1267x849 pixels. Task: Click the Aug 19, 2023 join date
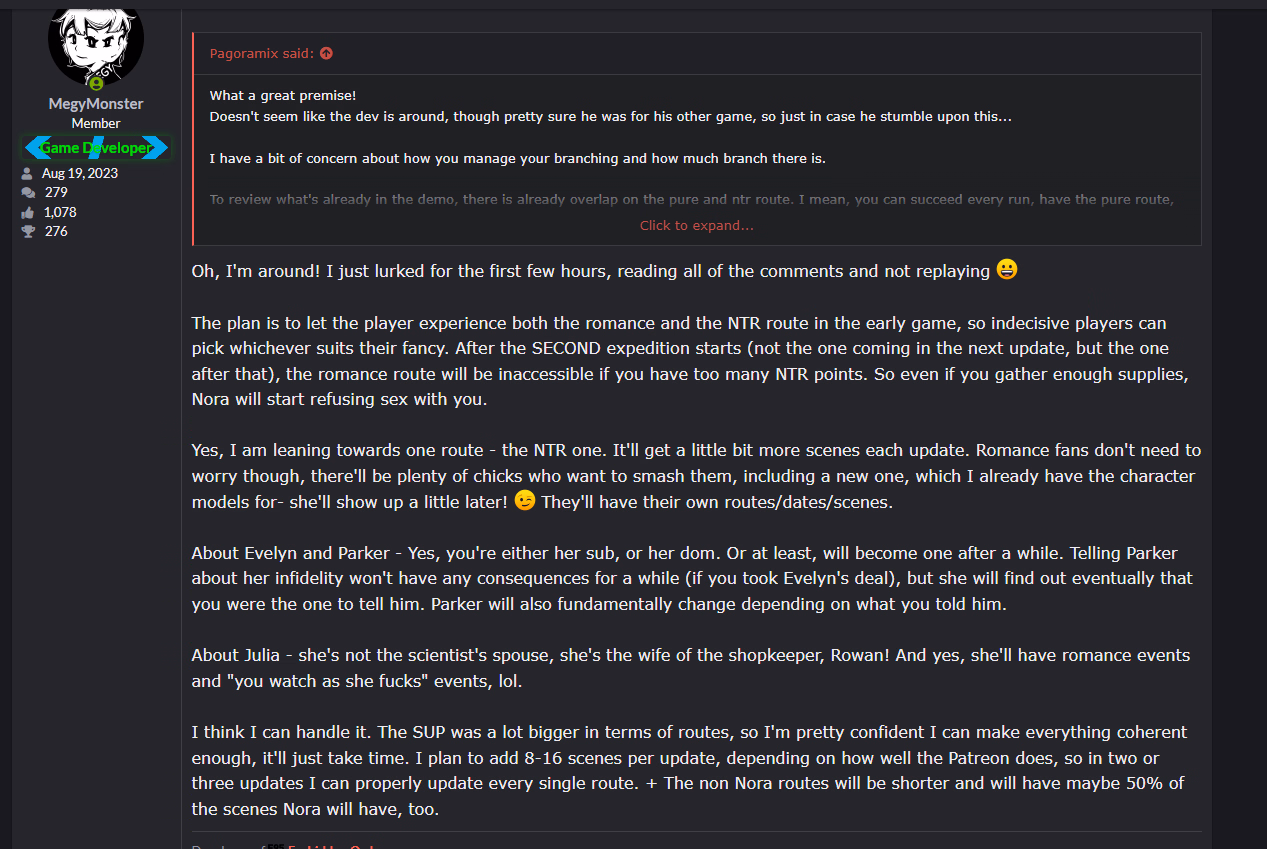click(x=80, y=173)
